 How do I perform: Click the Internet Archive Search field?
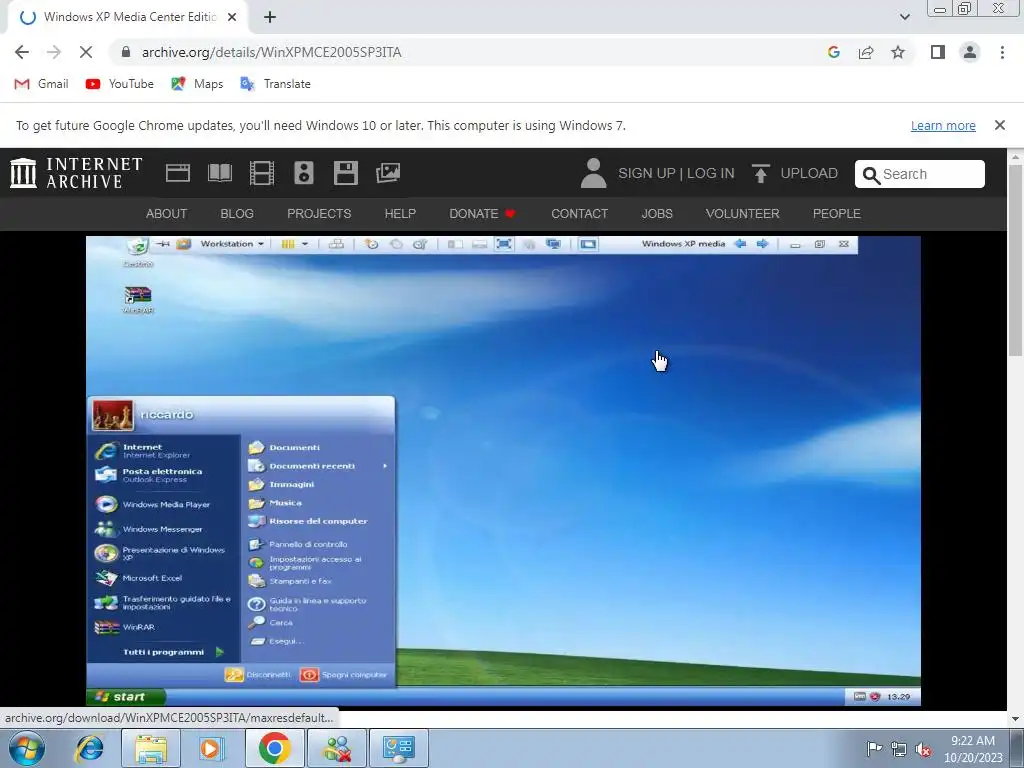tap(920, 174)
